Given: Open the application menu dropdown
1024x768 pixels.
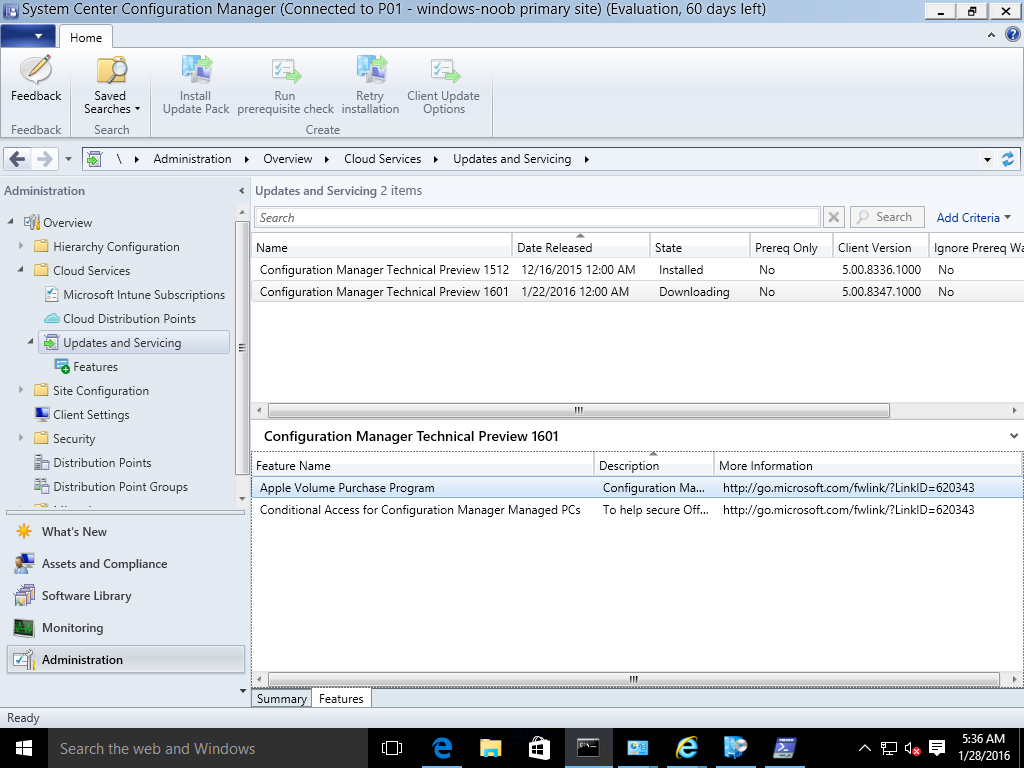Looking at the screenshot, I should (x=29, y=36).
